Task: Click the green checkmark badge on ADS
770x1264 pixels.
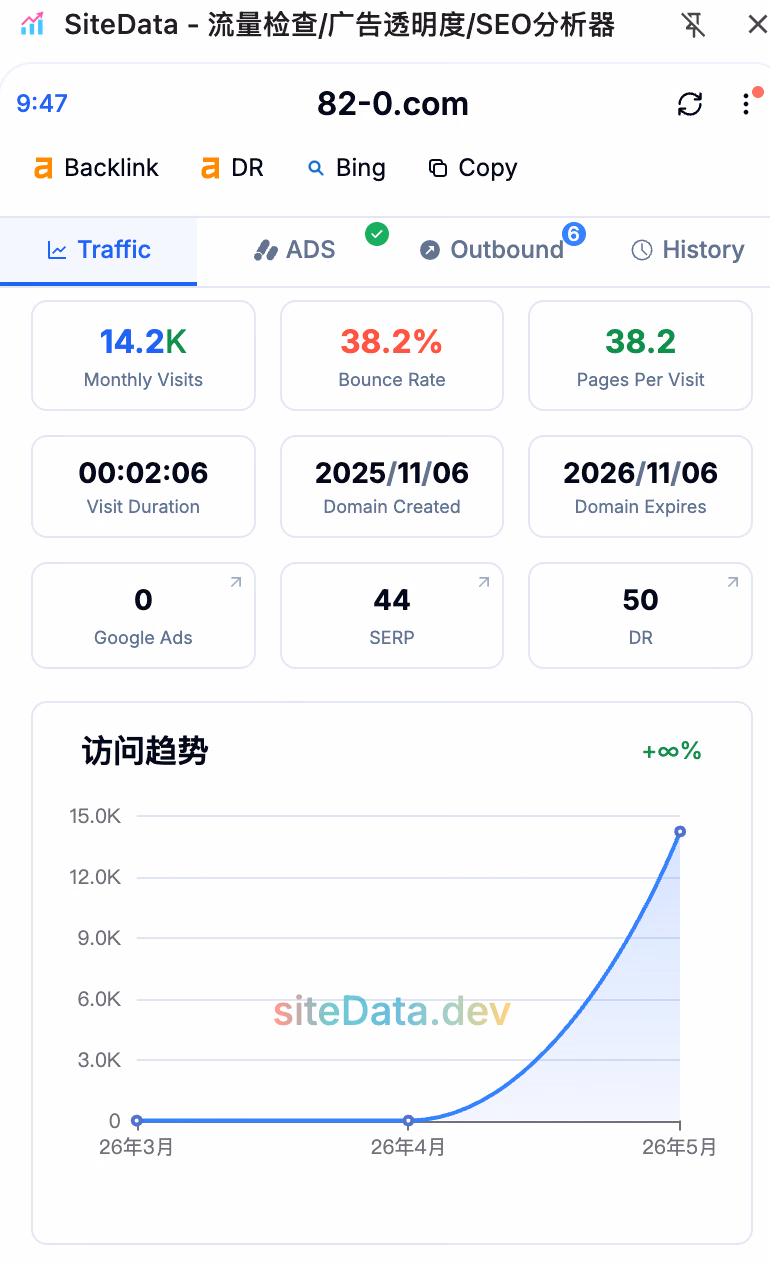Action: (377, 234)
